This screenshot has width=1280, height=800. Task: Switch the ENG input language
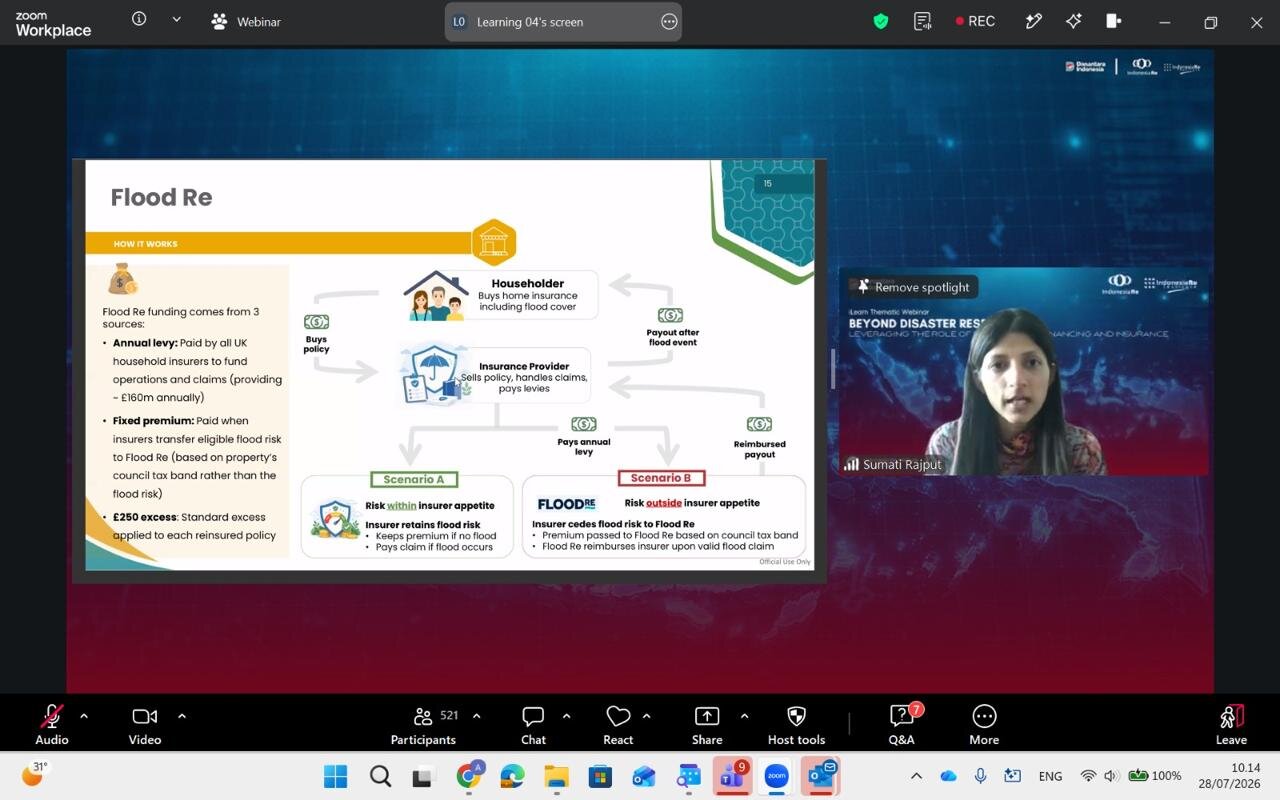[1051, 776]
